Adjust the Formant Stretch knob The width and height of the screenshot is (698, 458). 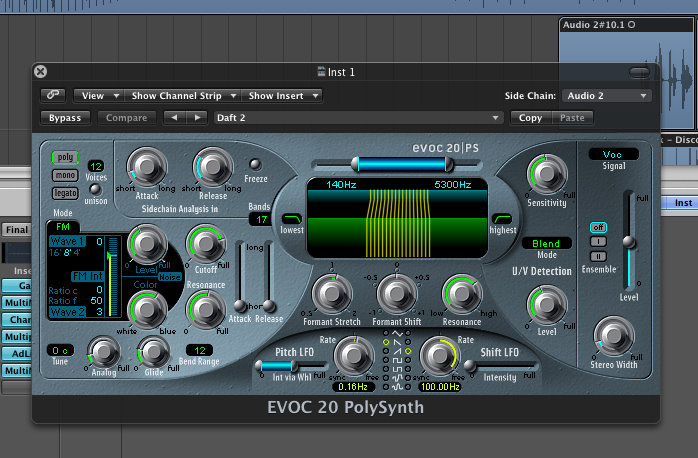click(332, 294)
